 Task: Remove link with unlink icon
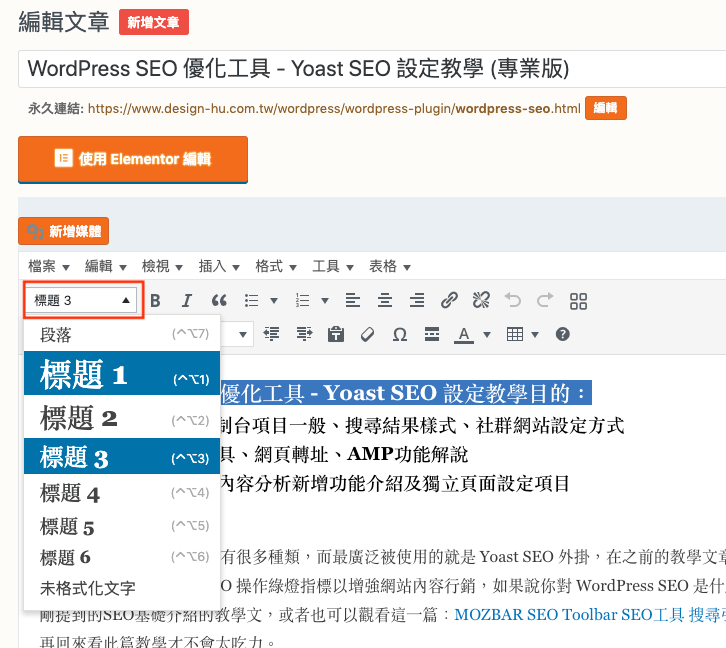[x=481, y=301]
